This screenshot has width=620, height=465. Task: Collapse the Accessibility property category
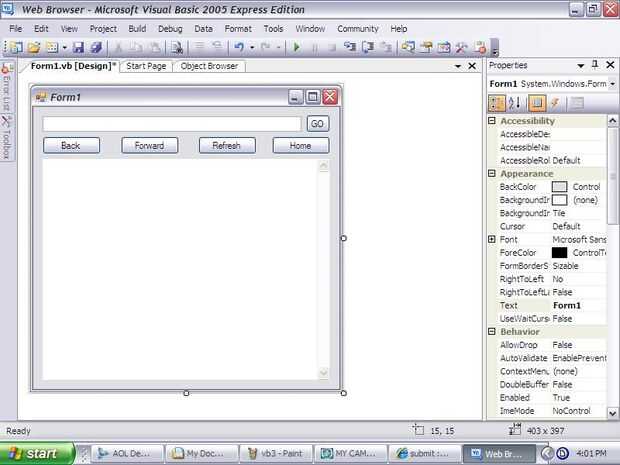492,121
